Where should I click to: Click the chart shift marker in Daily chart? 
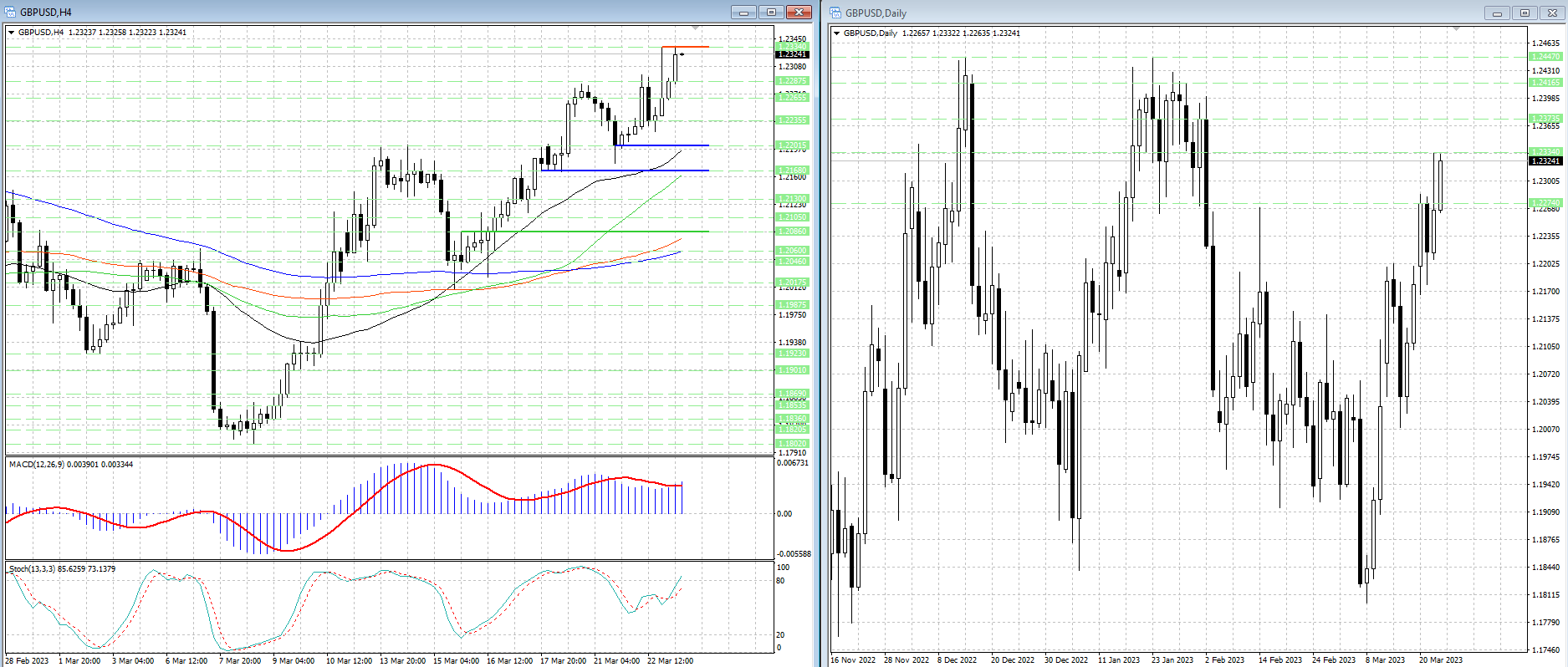[1456, 30]
